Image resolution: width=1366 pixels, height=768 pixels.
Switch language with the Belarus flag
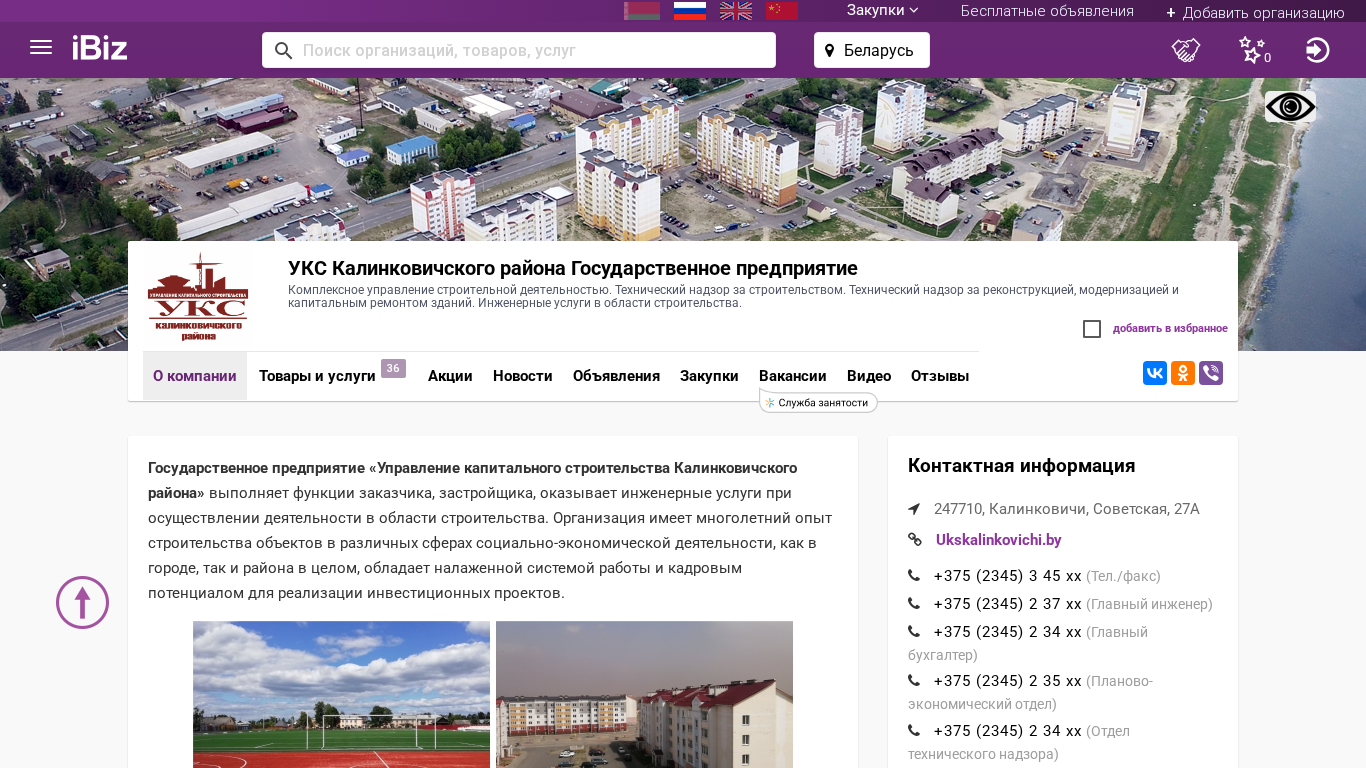[642, 11]
